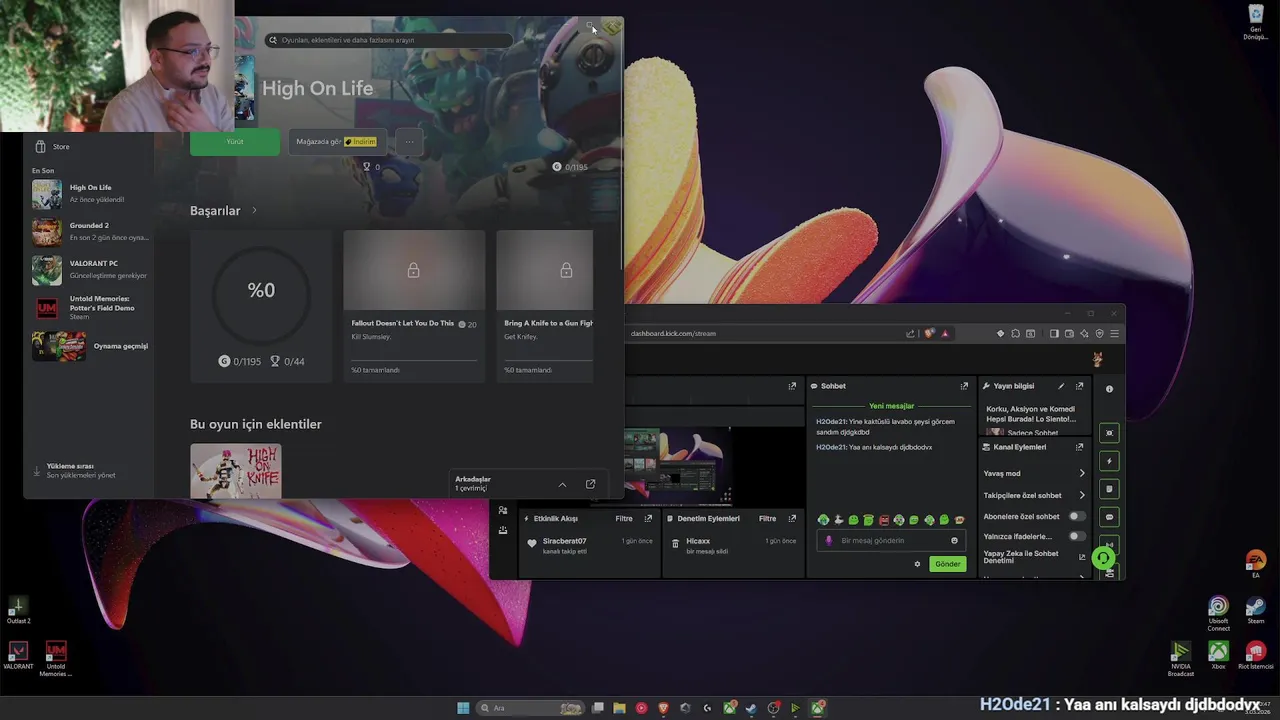Send chat message with Gönder button
The width and height of the screenshot is (1280, 720).
(947, 564)
